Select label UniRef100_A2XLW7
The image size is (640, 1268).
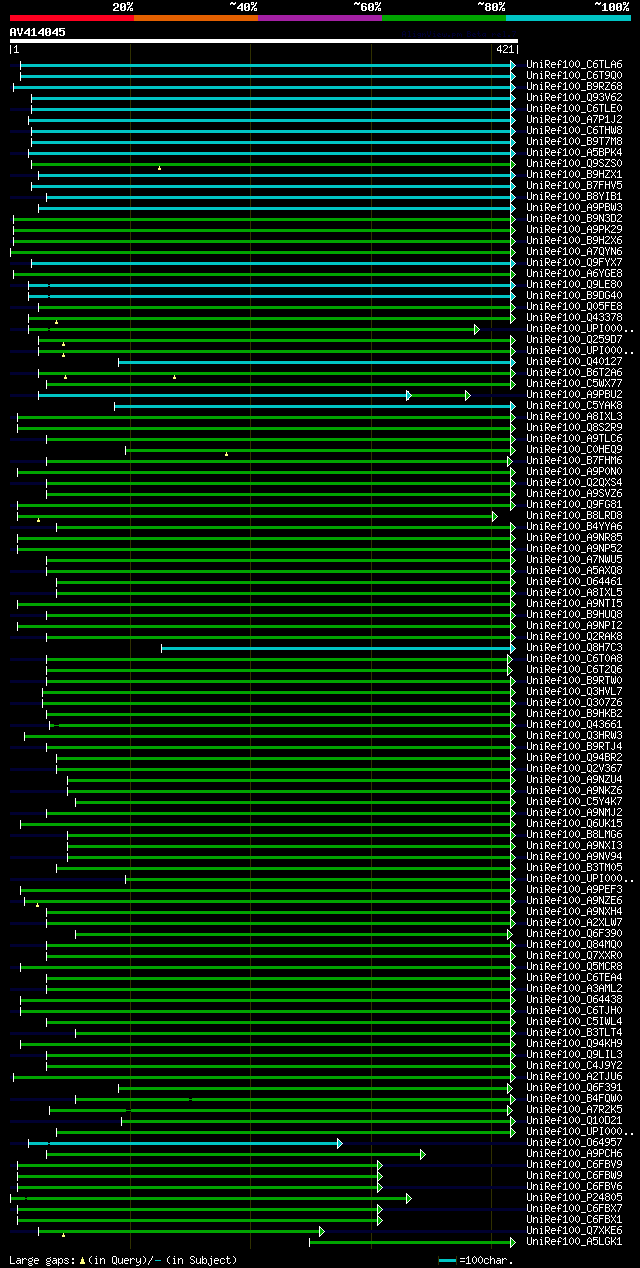point(574,923)
